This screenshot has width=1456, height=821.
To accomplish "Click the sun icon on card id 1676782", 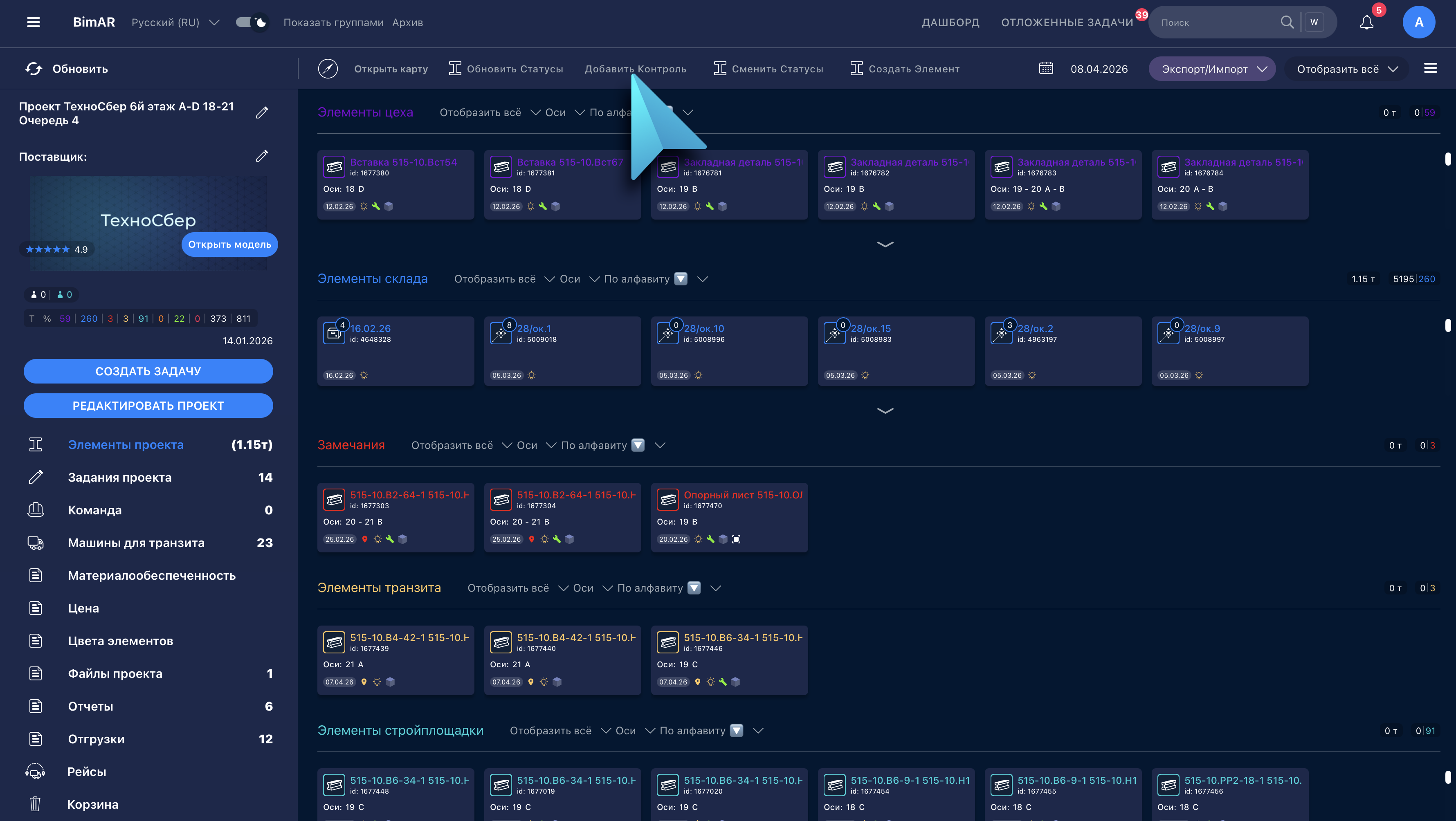I will (864, 206).
